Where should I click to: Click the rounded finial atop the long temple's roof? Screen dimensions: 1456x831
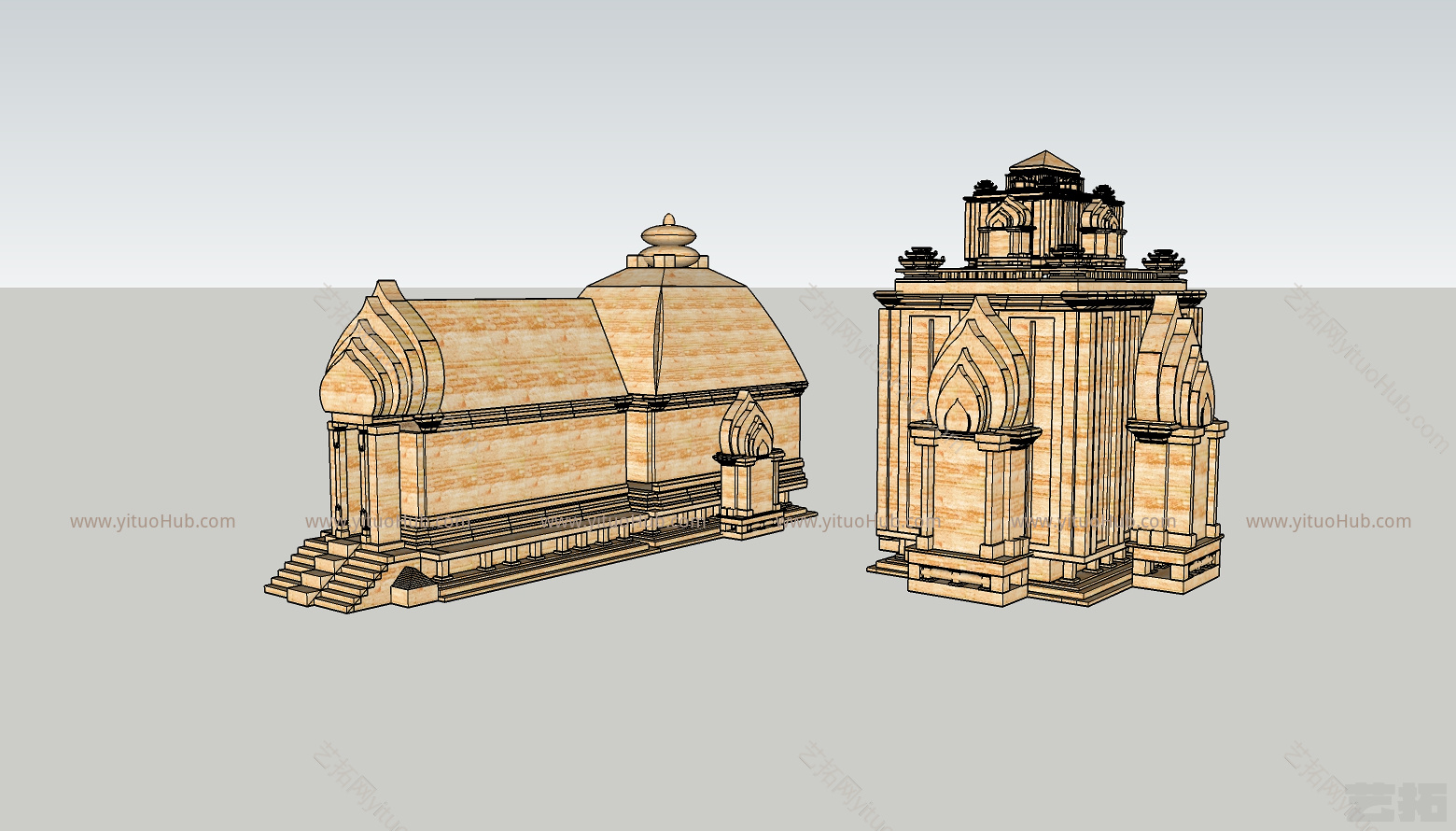pos(669,243)
